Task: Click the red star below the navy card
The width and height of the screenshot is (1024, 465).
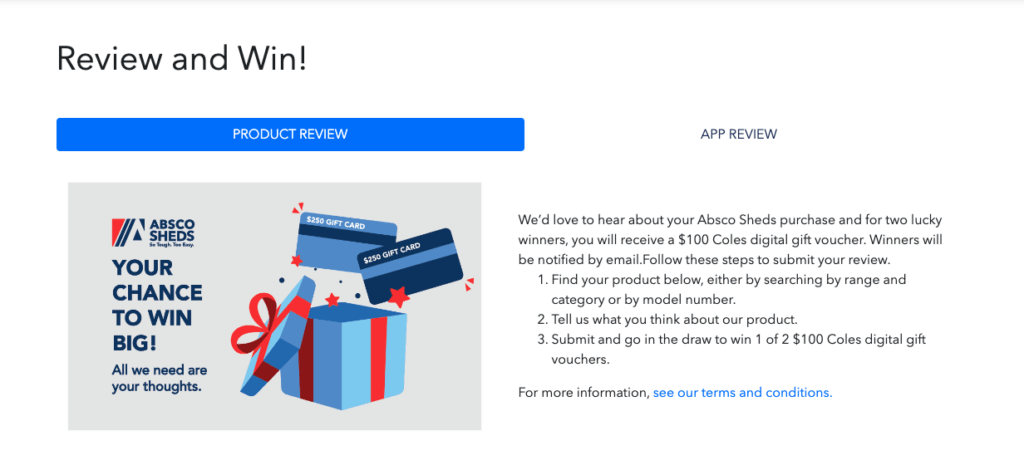Action: (399, 297)
